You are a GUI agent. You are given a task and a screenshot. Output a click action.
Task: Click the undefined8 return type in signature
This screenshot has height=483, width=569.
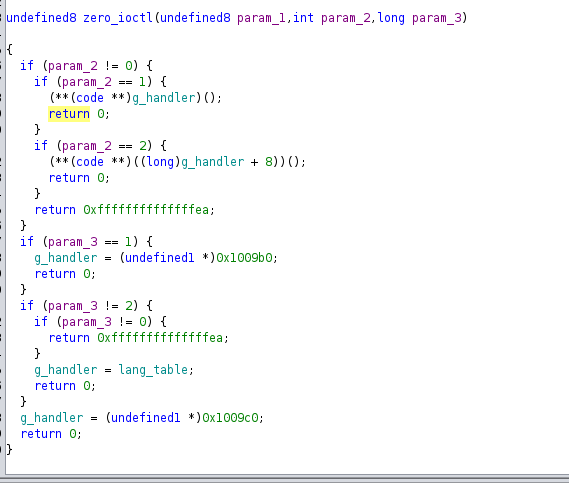click(x=41, y=17)
